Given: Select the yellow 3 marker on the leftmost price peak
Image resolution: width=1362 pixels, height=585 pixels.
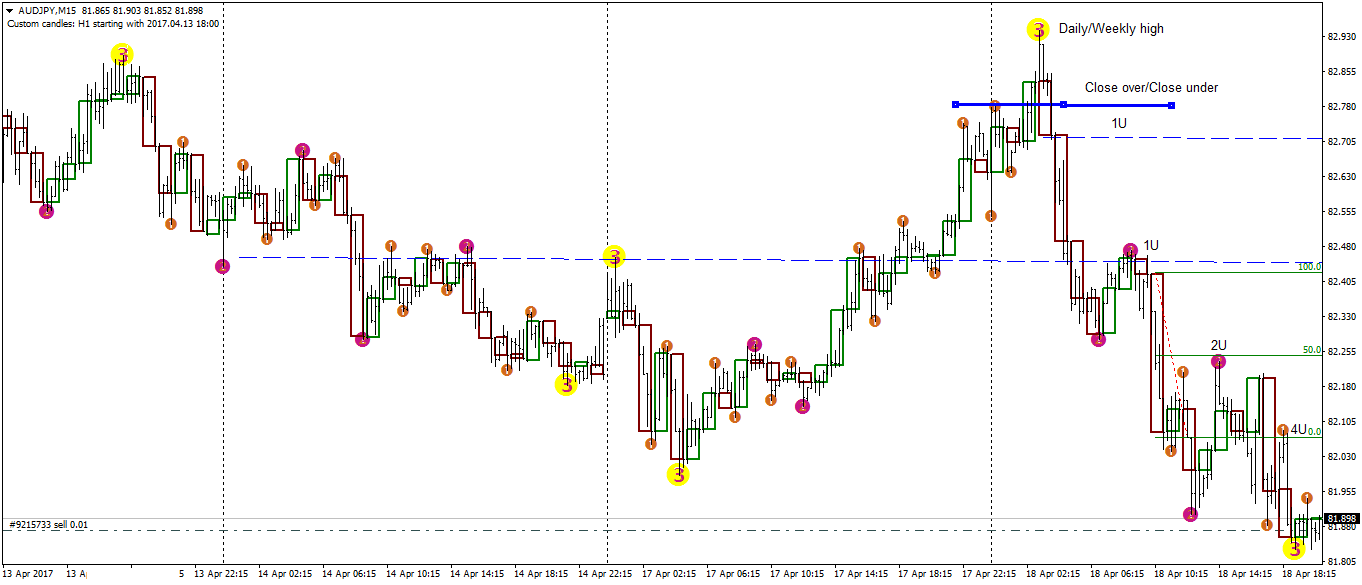Looking at the screenshot, I should pos(122,56).
